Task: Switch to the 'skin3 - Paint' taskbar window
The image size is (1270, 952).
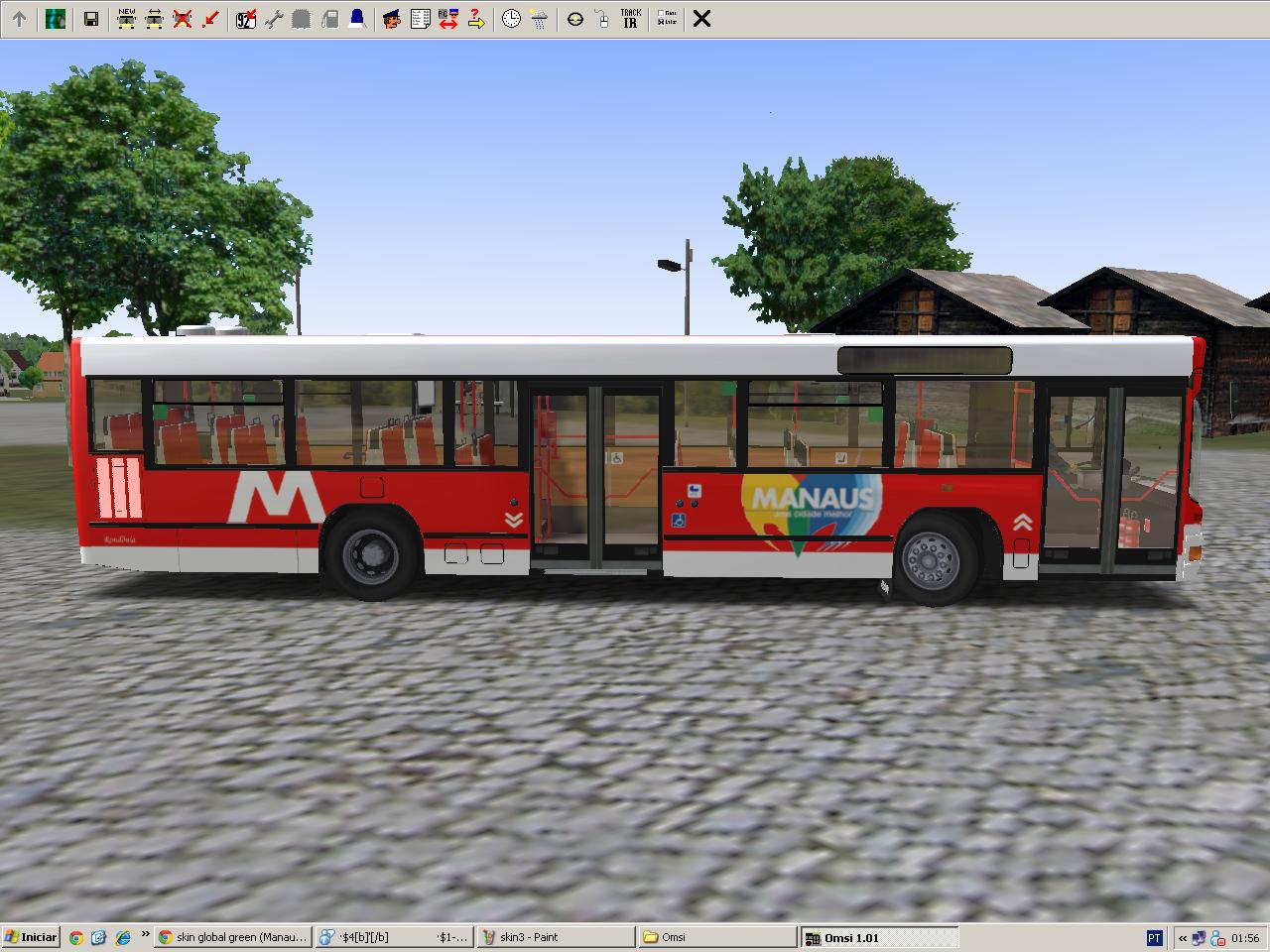Action: tap(556, 937)
